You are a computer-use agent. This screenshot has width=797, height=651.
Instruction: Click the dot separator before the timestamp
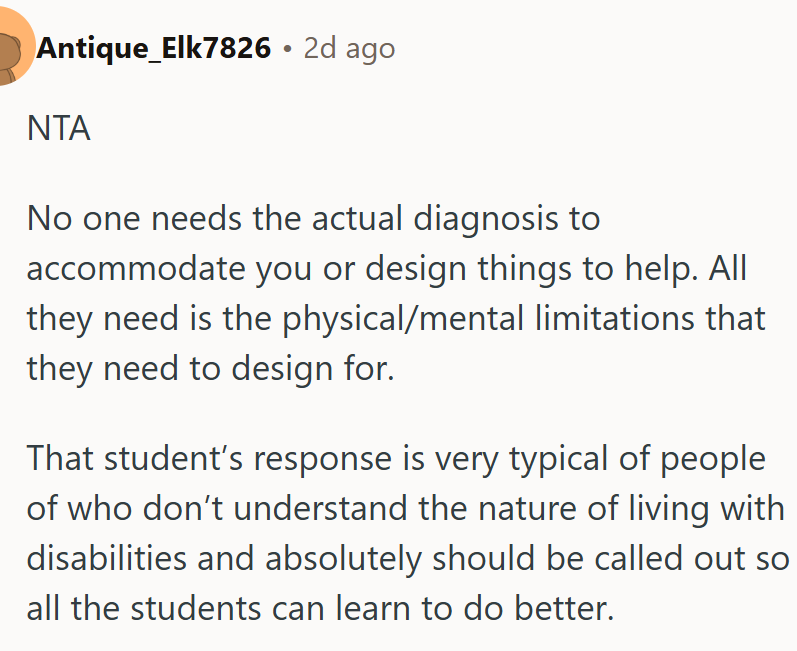click(x=287, y=49)
